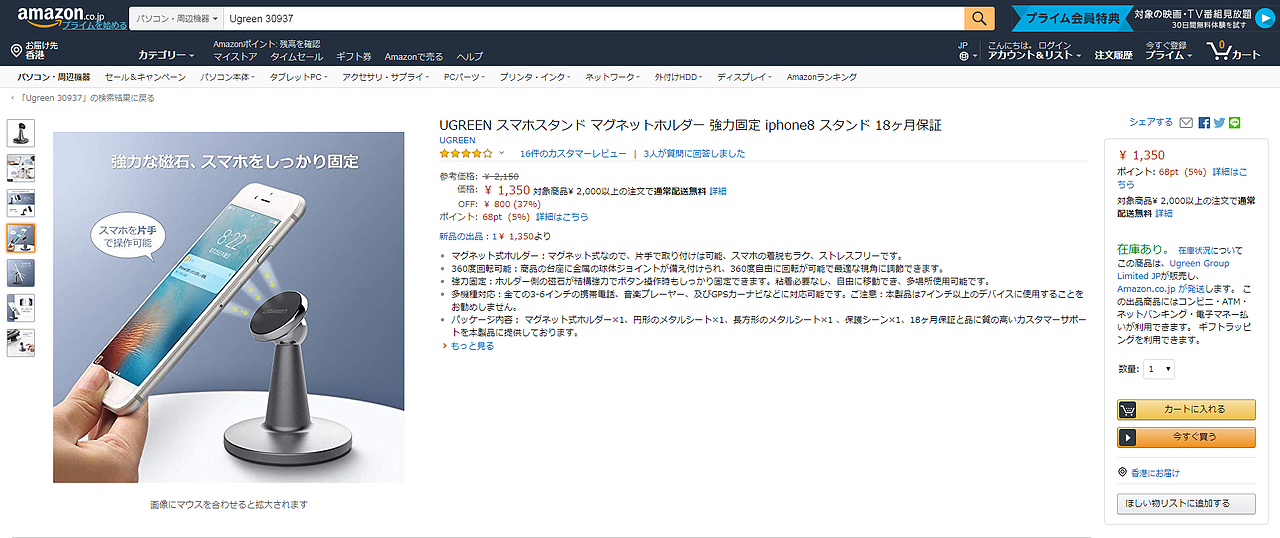The width and height of the screenshot is (1280, 538).
Task: Open Amazonで売る in the navigation
Action: coord(414,57)
